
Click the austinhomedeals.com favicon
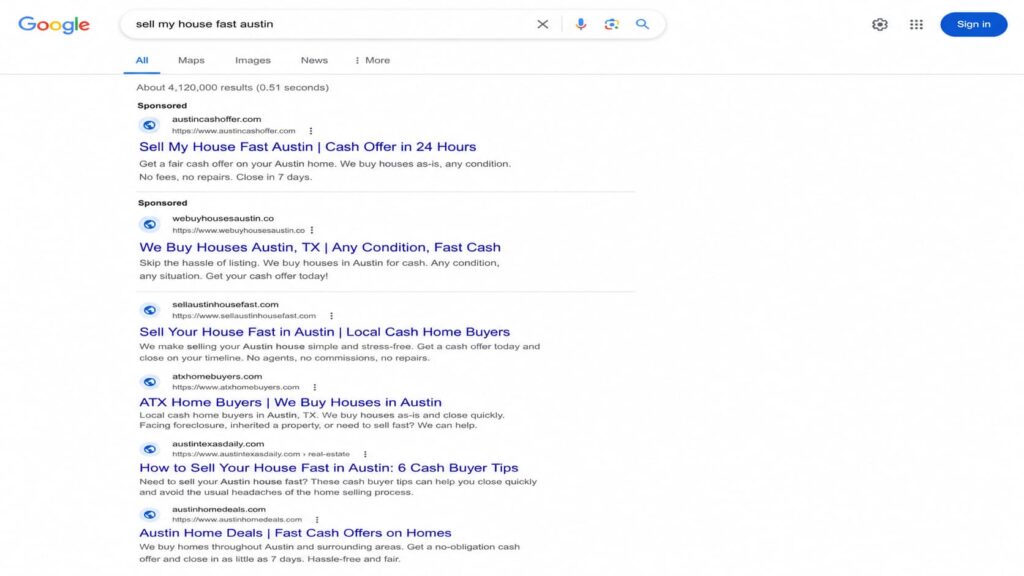[x=150, y=515]
